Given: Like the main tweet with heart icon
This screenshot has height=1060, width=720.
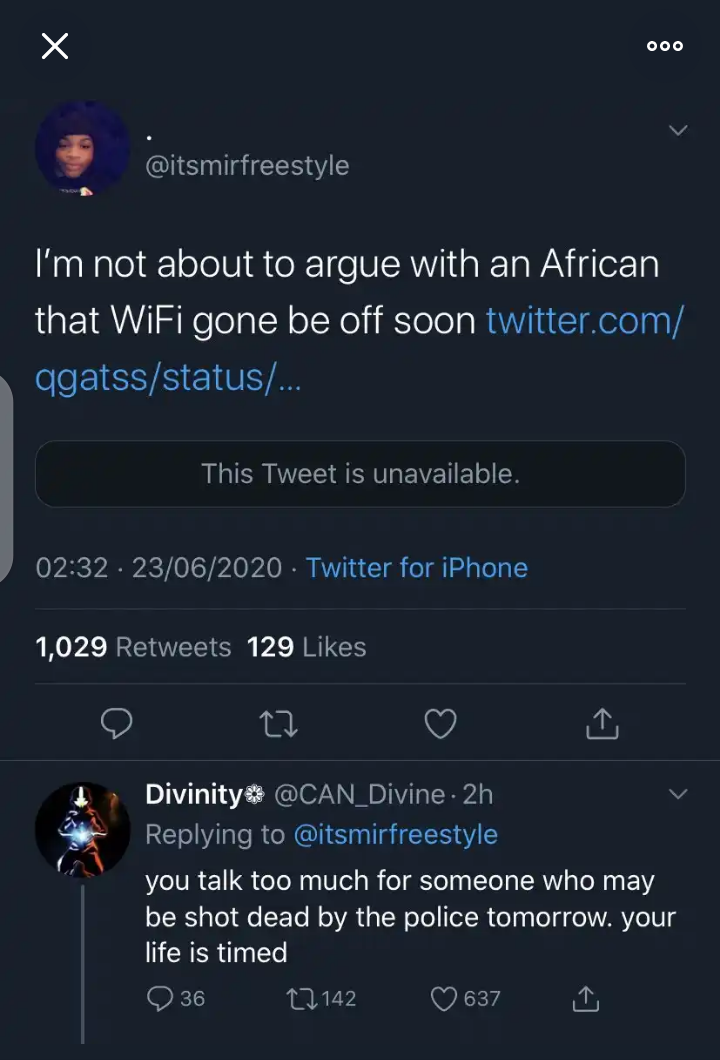Looking at the screenshot, I should coord(440,723).
